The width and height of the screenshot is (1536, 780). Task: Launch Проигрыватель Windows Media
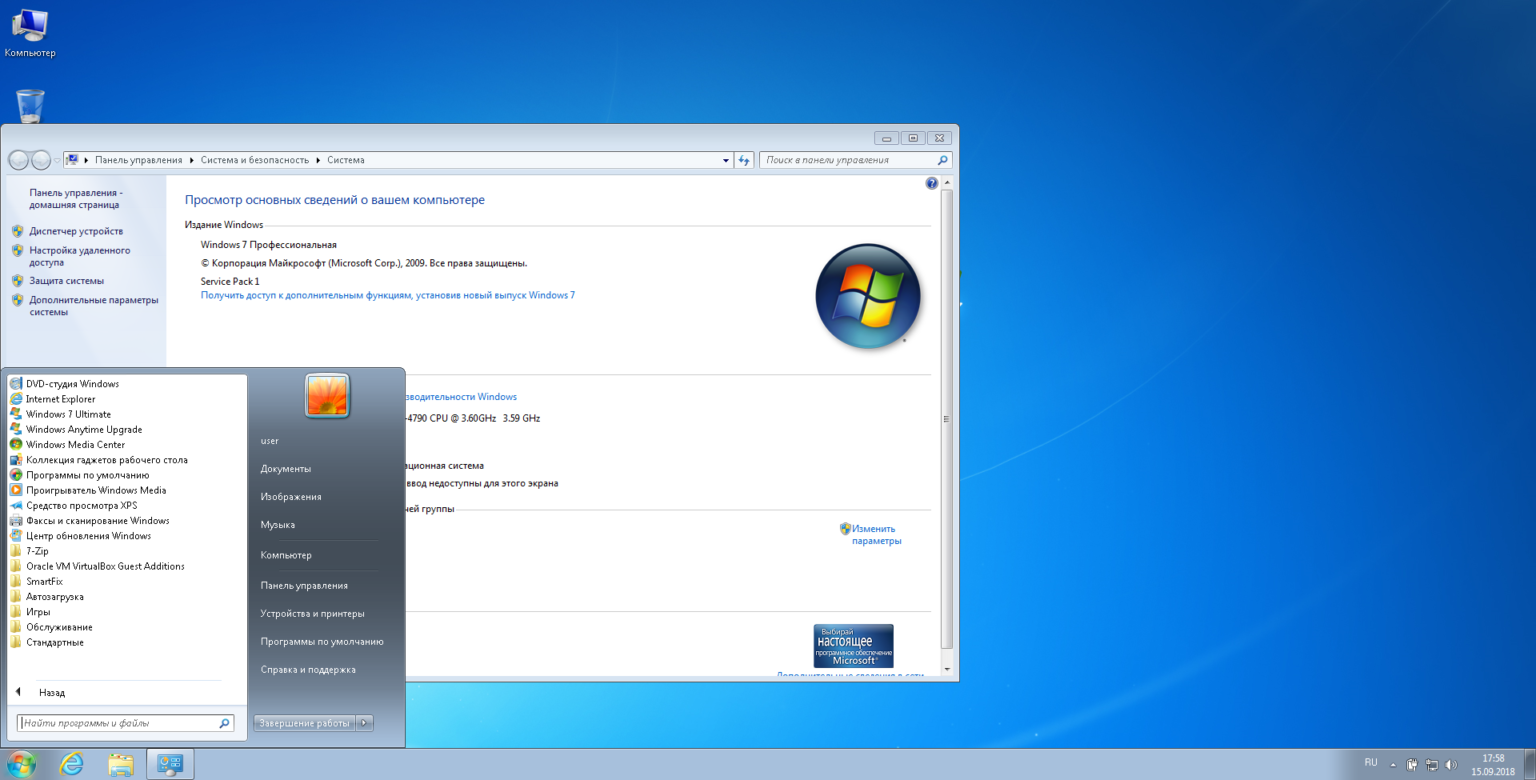click(x=96, y=490)
